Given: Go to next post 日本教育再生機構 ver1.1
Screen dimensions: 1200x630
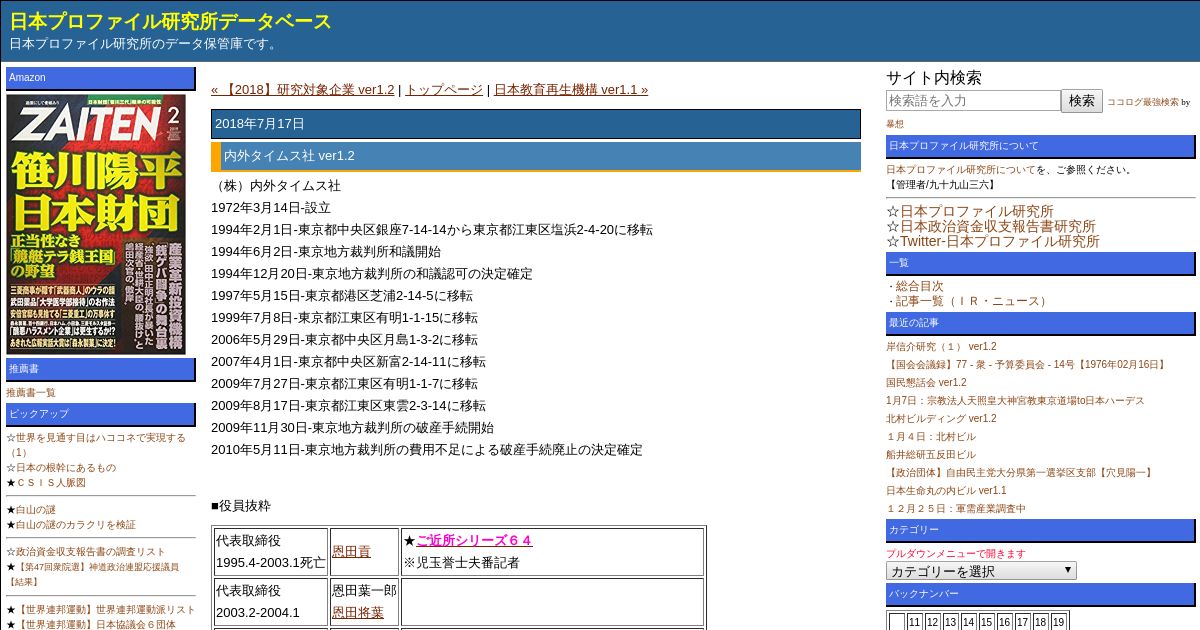Looking at the screenshot, I should pyautogui.click(x=571, y=89).
